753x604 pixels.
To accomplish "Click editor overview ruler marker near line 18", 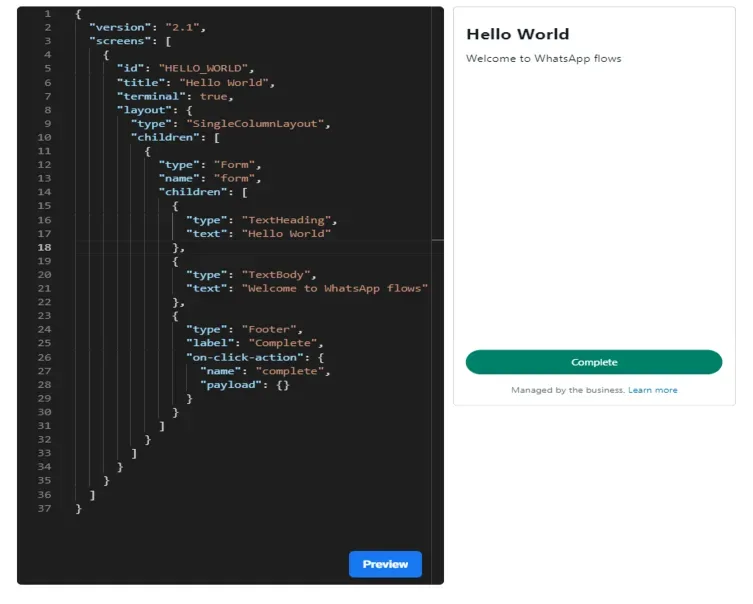I will (x=437, y=240).
